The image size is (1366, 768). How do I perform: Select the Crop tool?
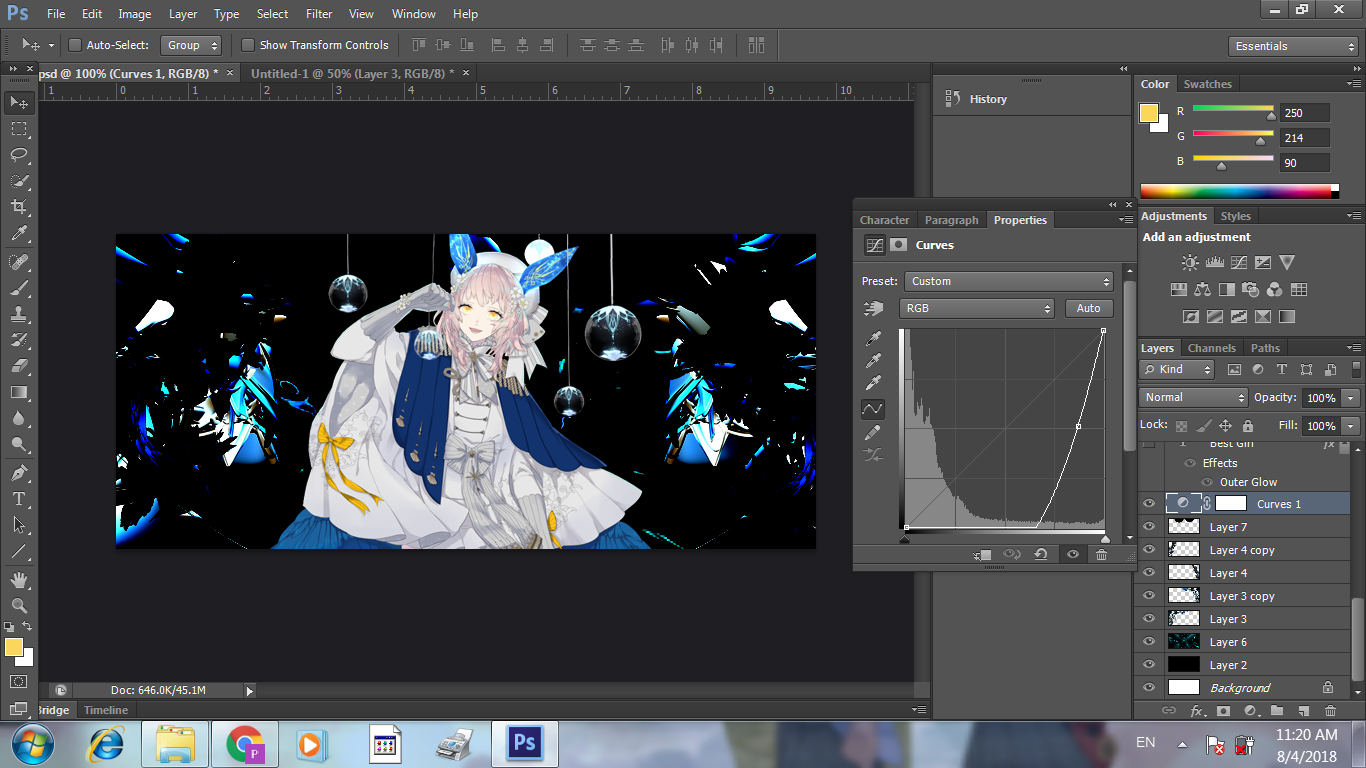pyautogui.click(x=19, y=207)
